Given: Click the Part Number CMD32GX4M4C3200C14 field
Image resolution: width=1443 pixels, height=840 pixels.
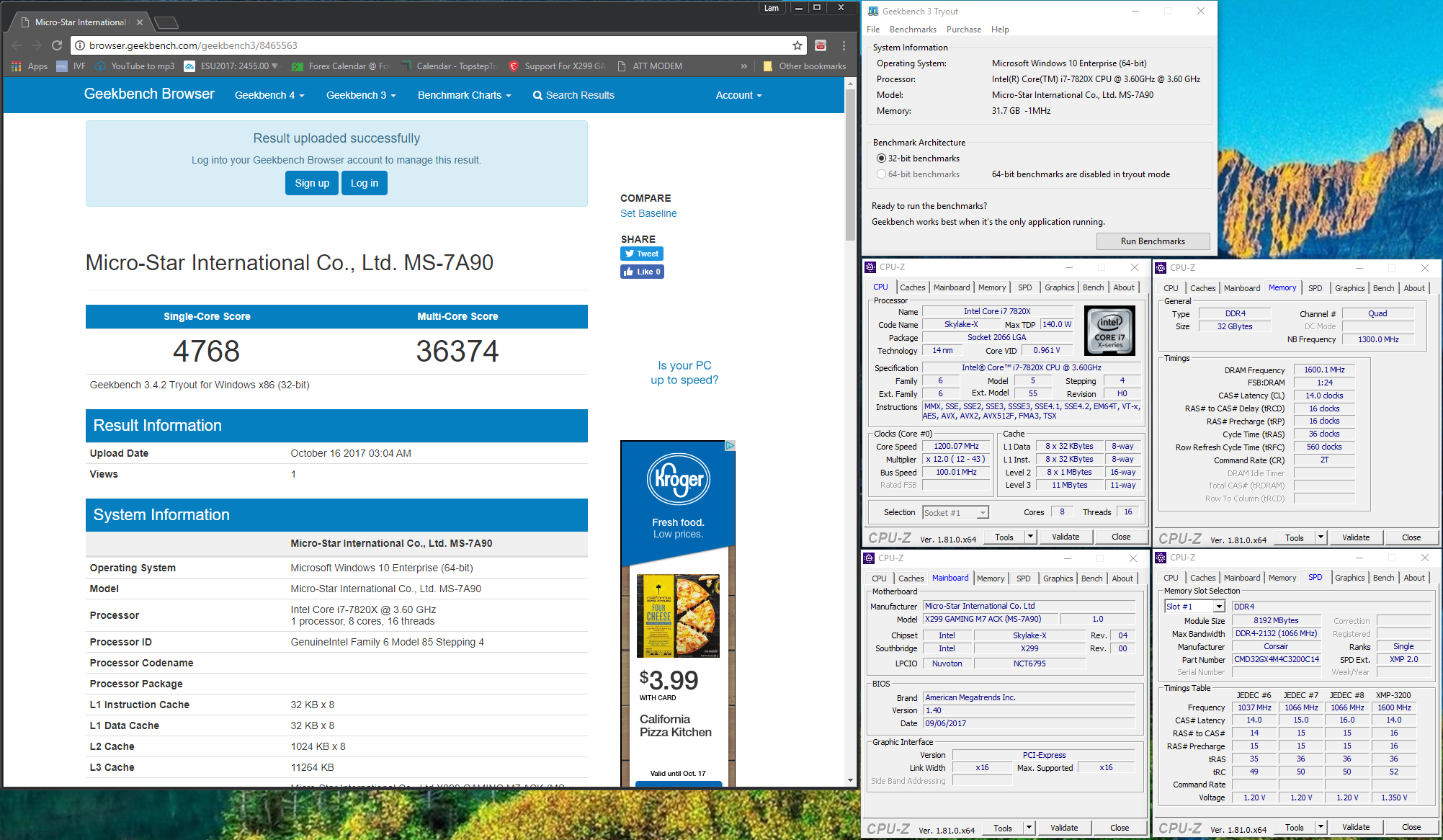Looking at the screenshot, I should [x=1277, y=659].
